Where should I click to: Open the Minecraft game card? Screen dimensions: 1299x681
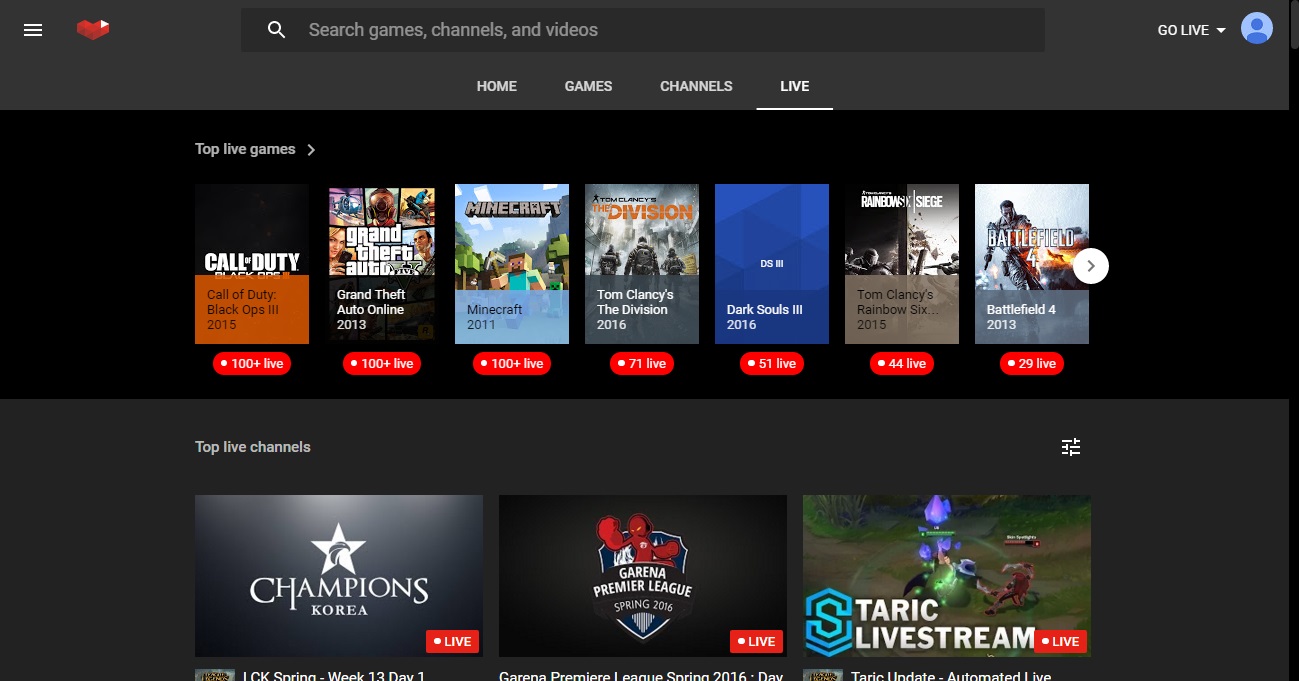coord(512,264)
